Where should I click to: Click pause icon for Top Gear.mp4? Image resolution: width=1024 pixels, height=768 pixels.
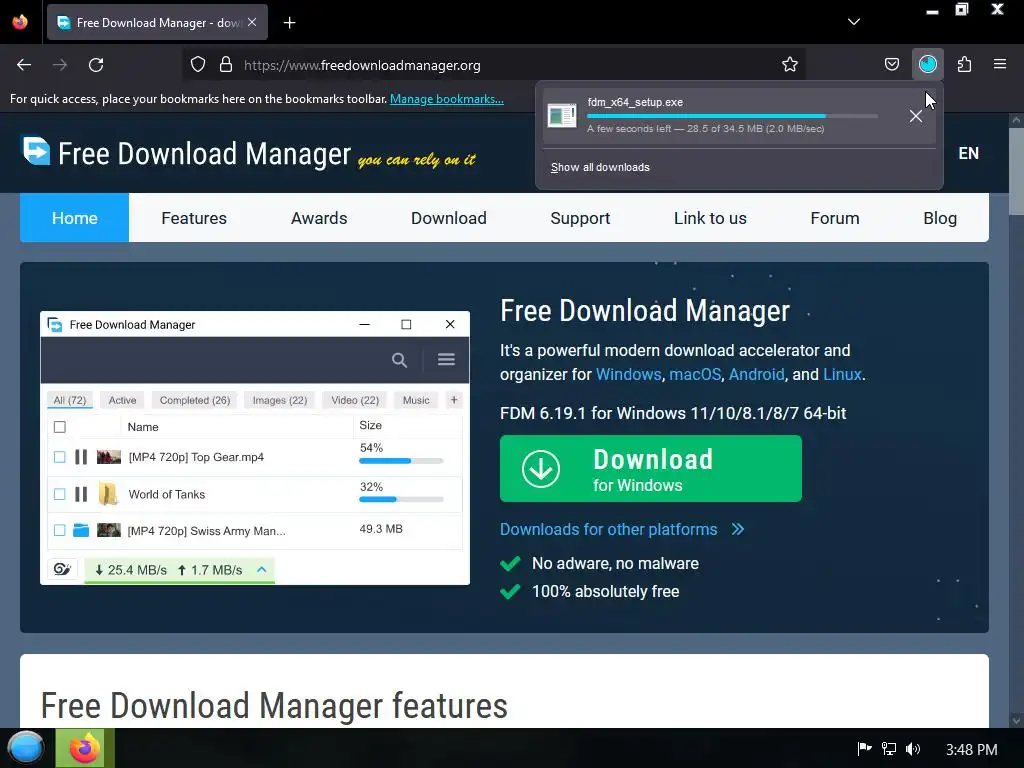(81, 457)
